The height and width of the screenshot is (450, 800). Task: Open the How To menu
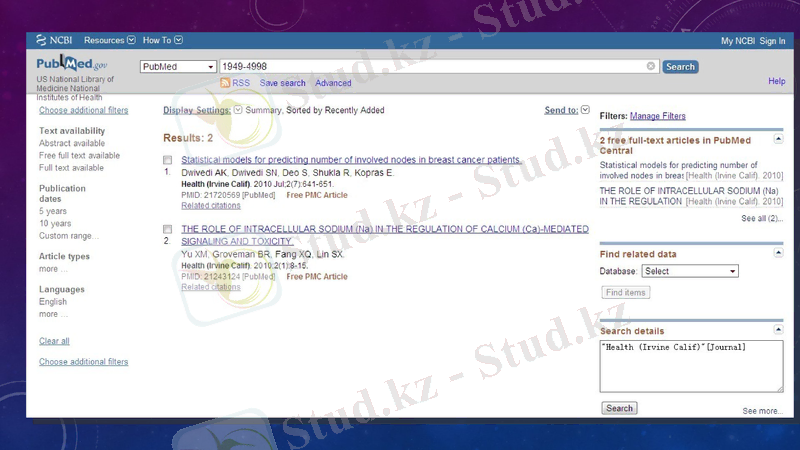tap(162, 41)
